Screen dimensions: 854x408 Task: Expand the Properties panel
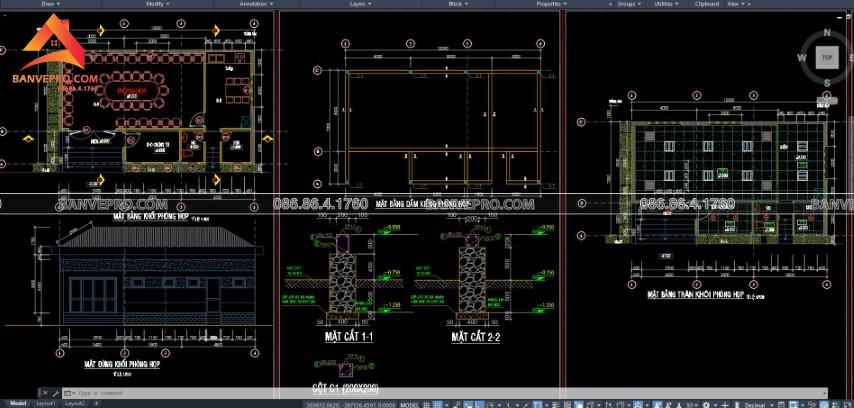click(551, 3)
